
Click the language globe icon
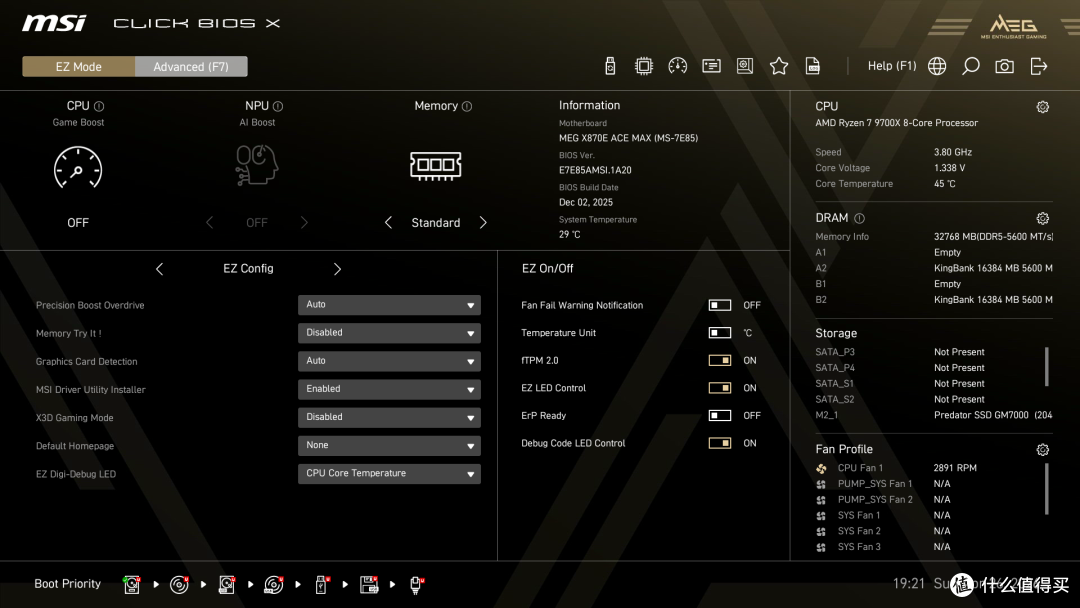[937, 66]
